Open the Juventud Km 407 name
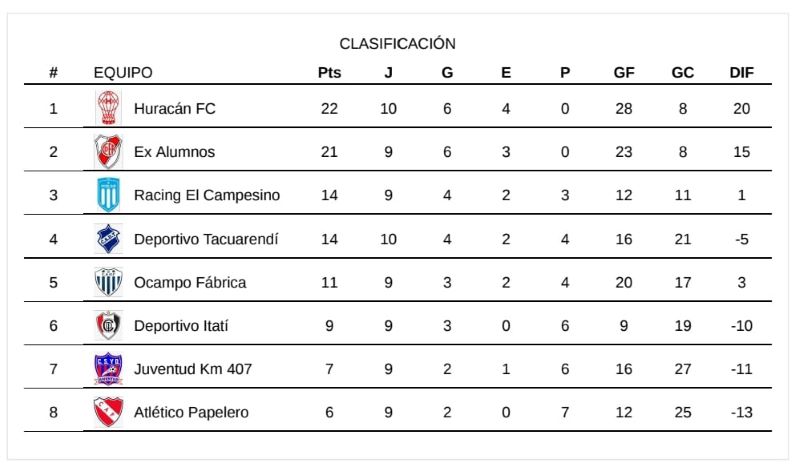The width and height of the screenshot is (800, 468). tap(193, 369)
